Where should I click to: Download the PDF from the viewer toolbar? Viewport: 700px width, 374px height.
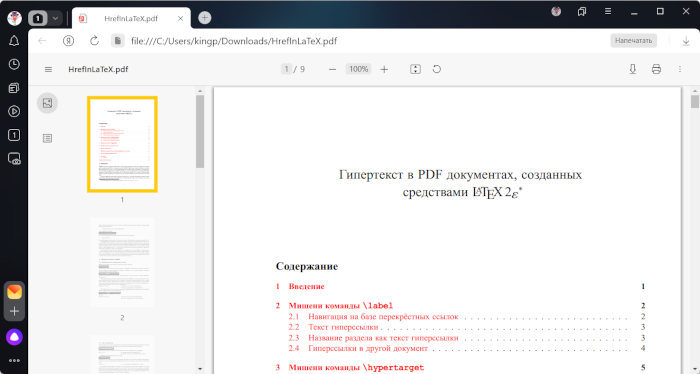pos(633,69)
